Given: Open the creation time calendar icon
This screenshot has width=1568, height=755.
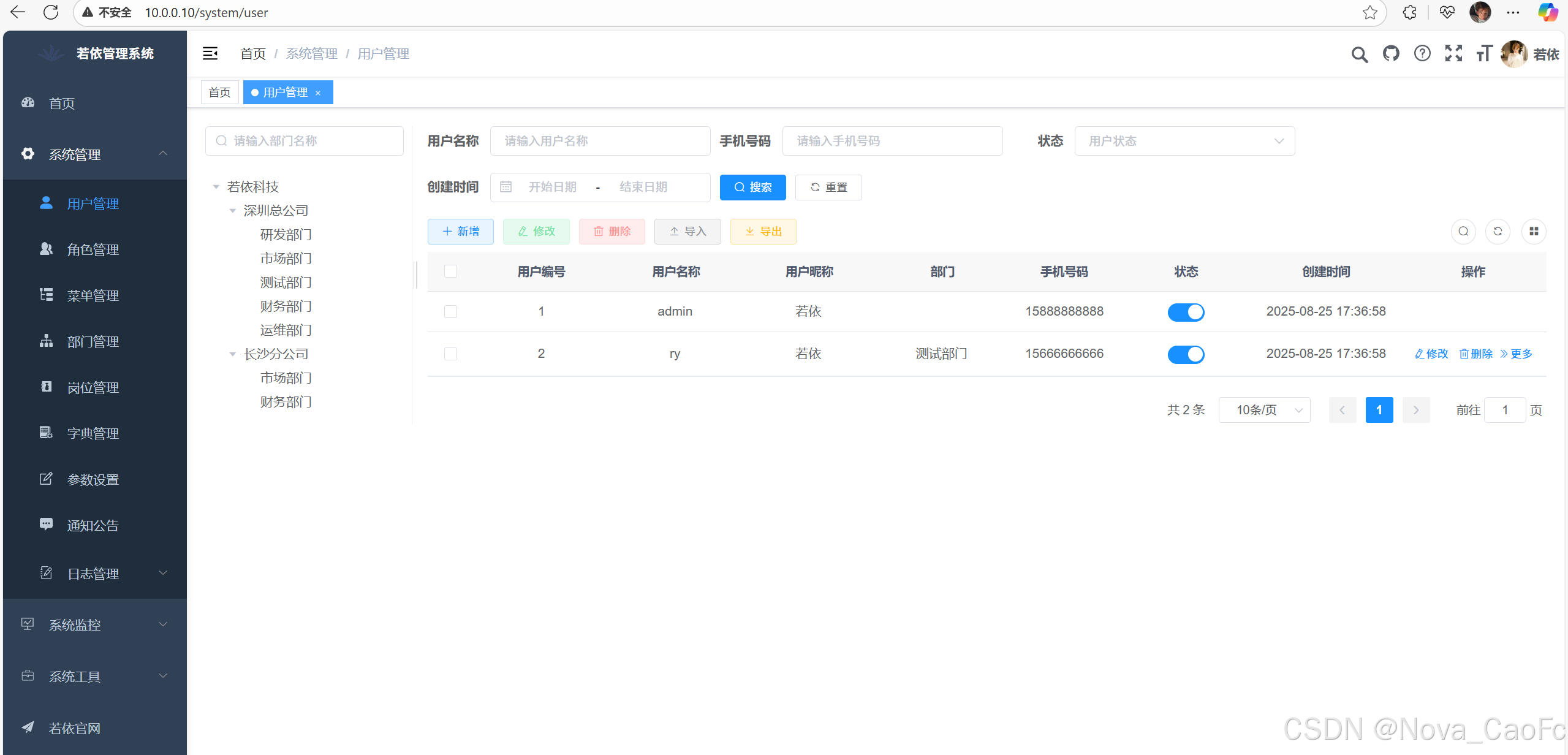Looking at the screenshot, I should (x=506, y=187).
